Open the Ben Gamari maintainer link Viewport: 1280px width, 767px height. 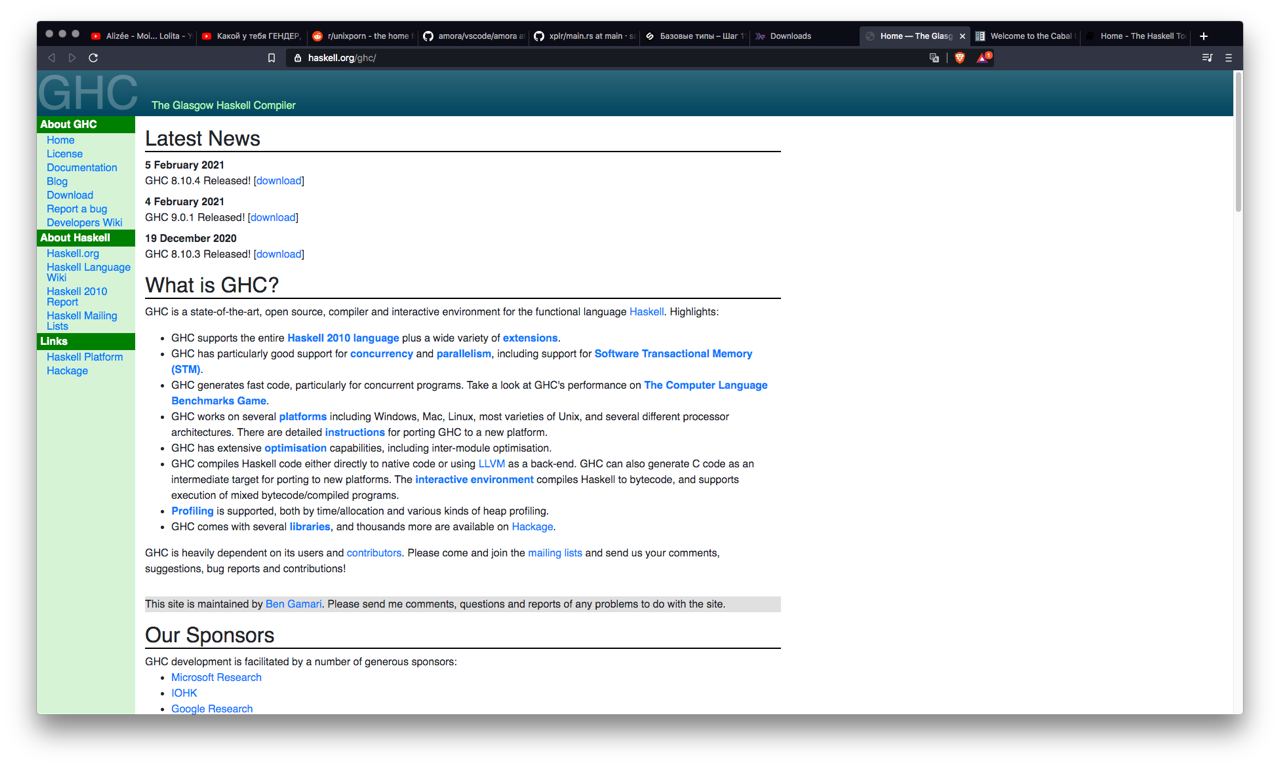coord(294,604)
